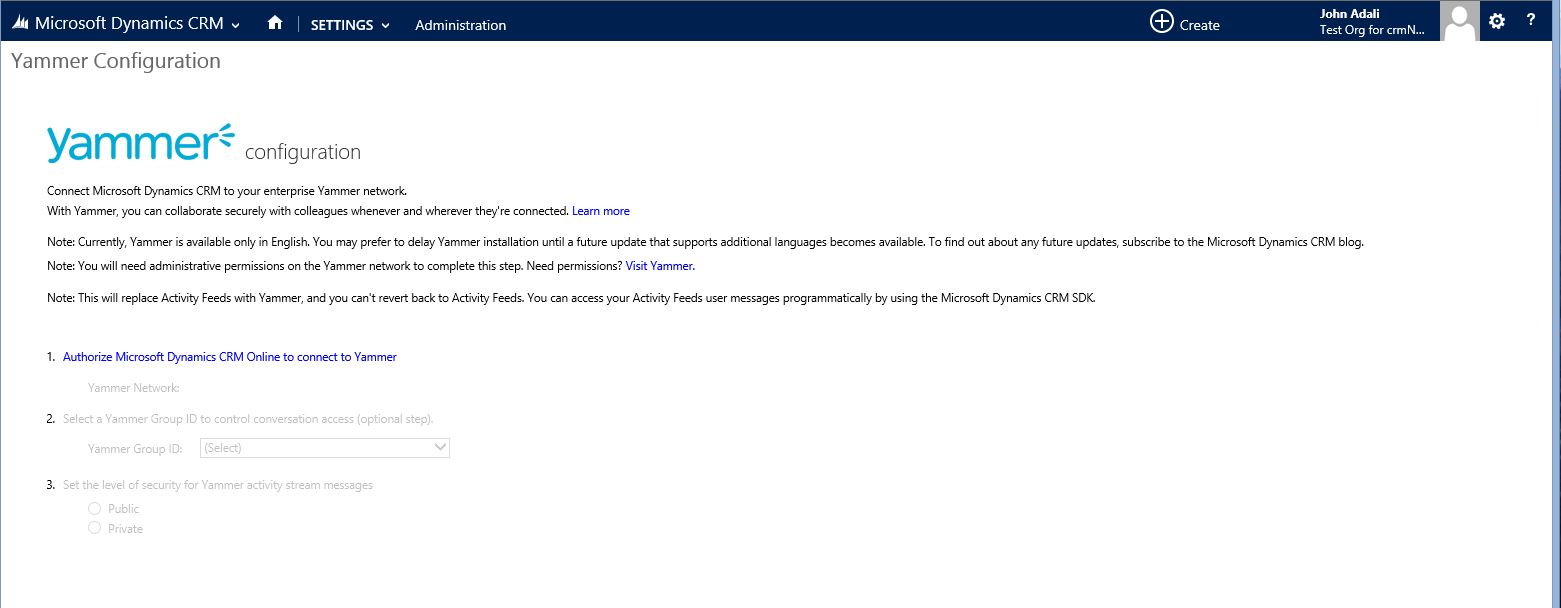Expand the chevron beside SETTINGS

pos(386,26)
